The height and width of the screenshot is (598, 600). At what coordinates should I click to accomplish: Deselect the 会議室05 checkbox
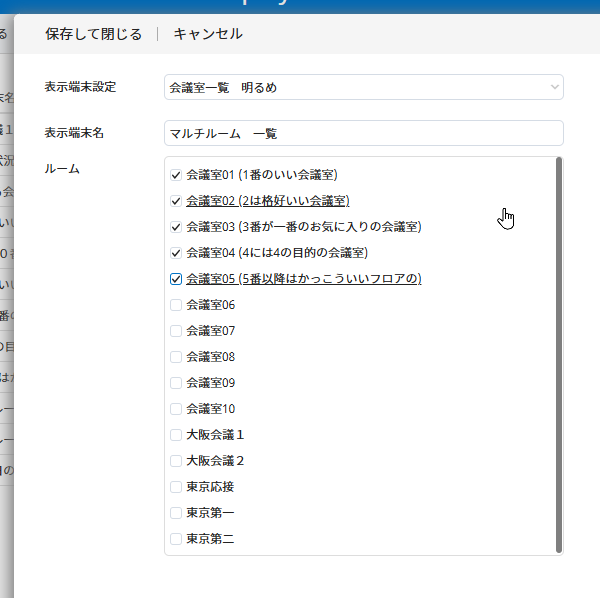[176, 279]
